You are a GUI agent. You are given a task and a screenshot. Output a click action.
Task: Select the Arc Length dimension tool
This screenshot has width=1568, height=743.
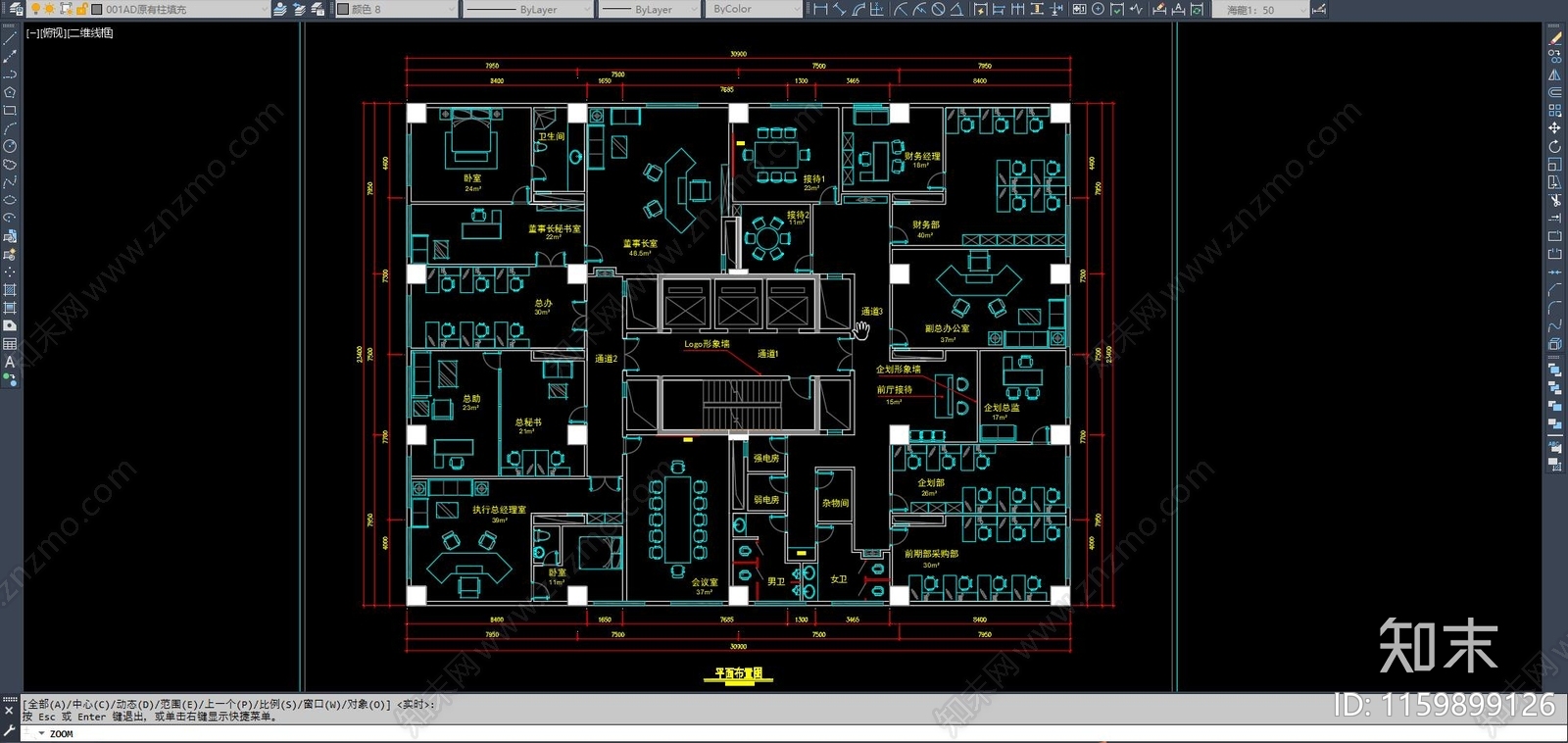(x=858, y=9)
